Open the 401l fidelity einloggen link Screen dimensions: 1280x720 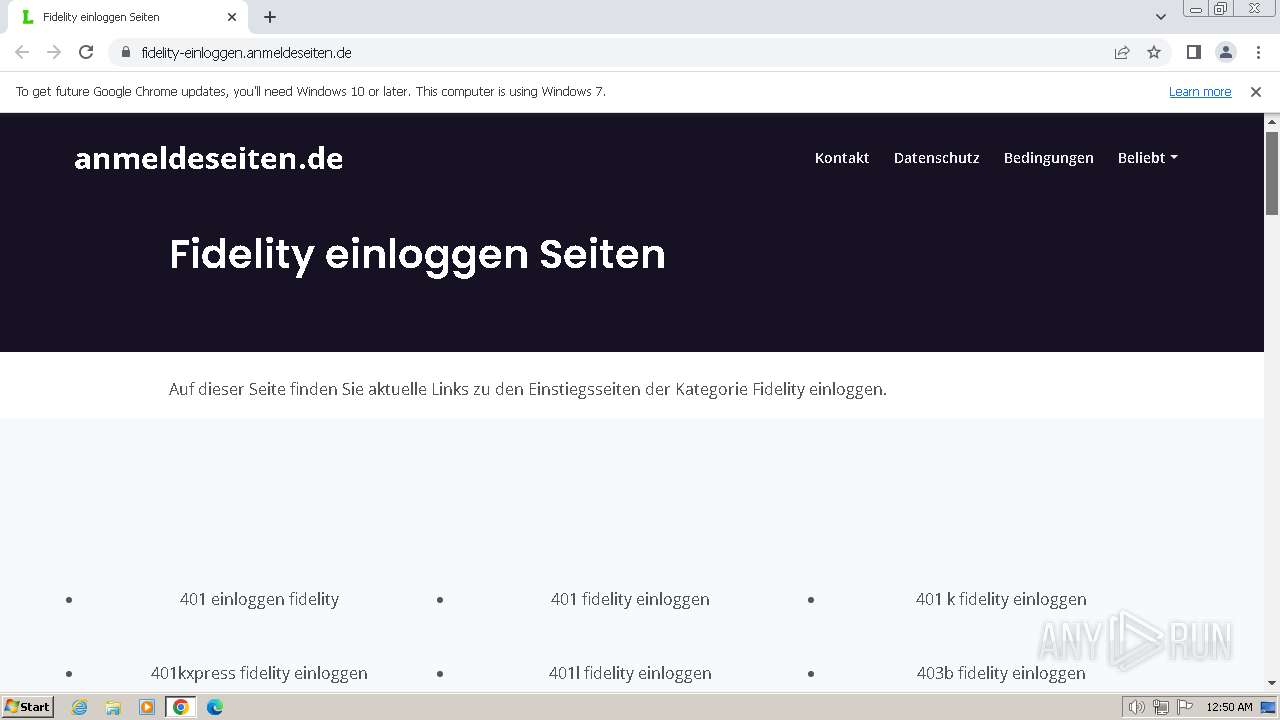coord(630,673)
